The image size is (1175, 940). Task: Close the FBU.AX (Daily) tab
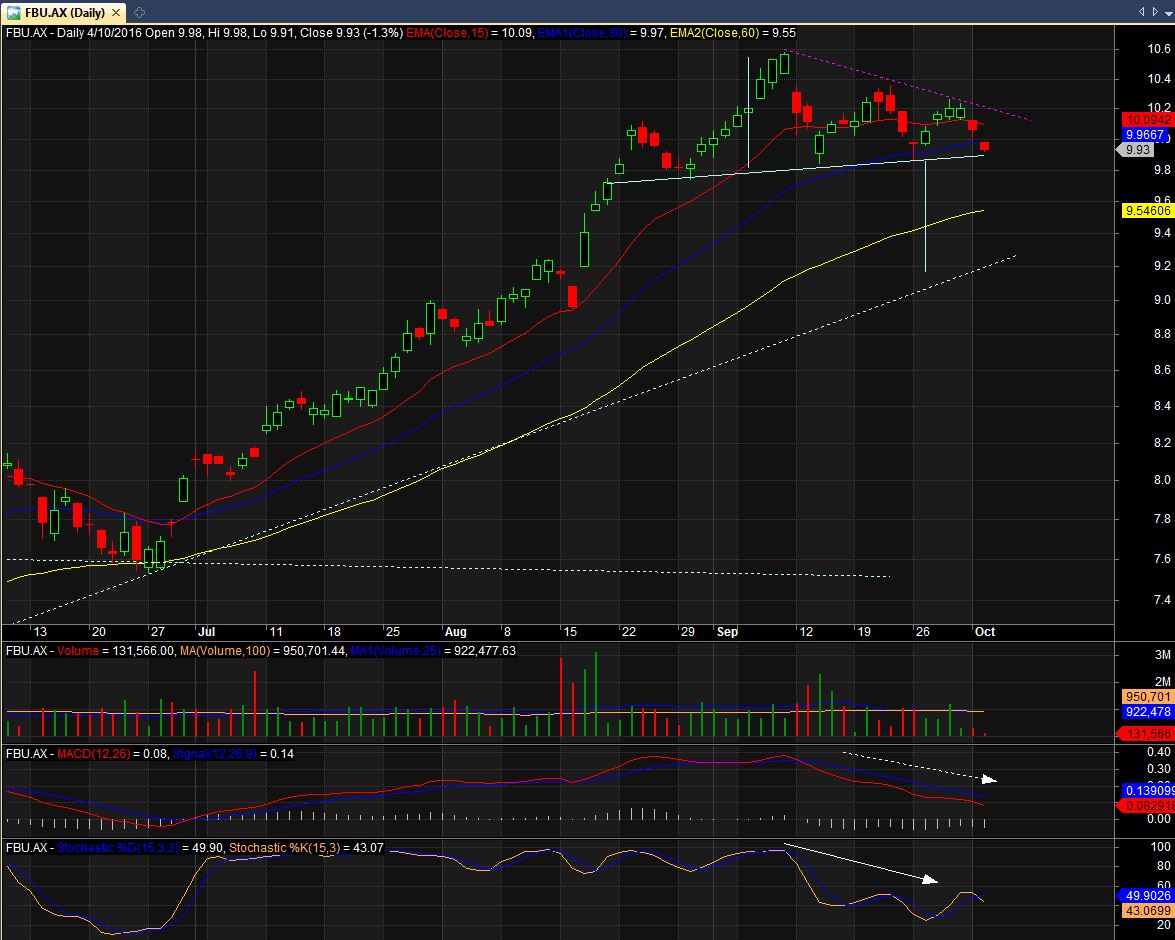coord(115,13)
